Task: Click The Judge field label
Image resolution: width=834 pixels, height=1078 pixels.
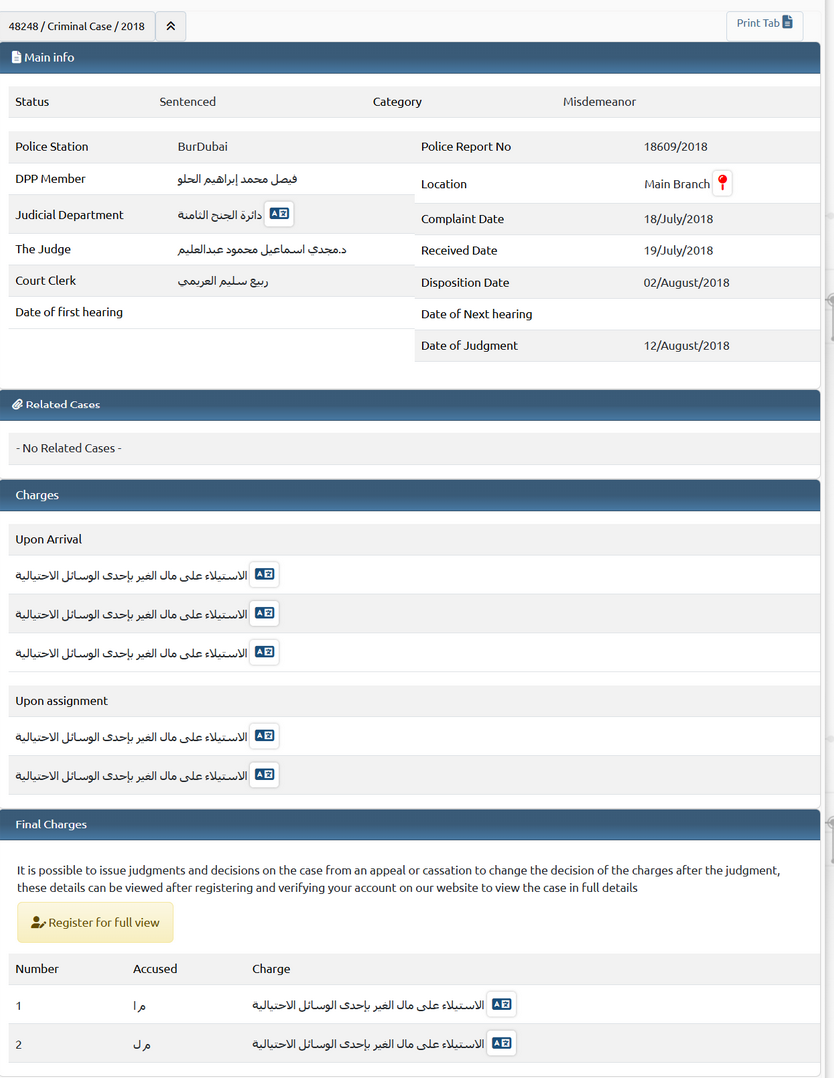Action: tap(43, 249)
